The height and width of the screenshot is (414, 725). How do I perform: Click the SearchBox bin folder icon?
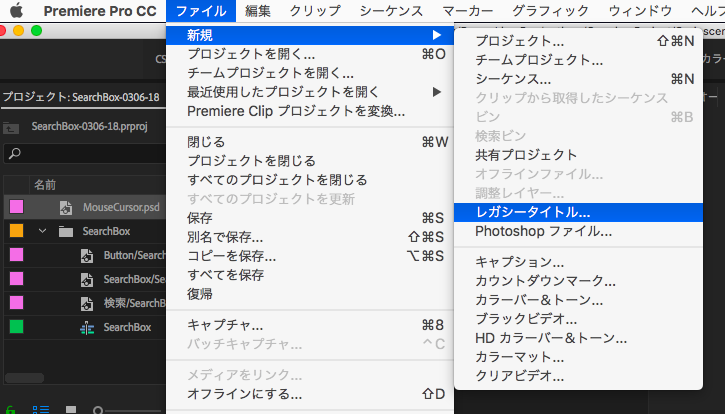point(66,231)
